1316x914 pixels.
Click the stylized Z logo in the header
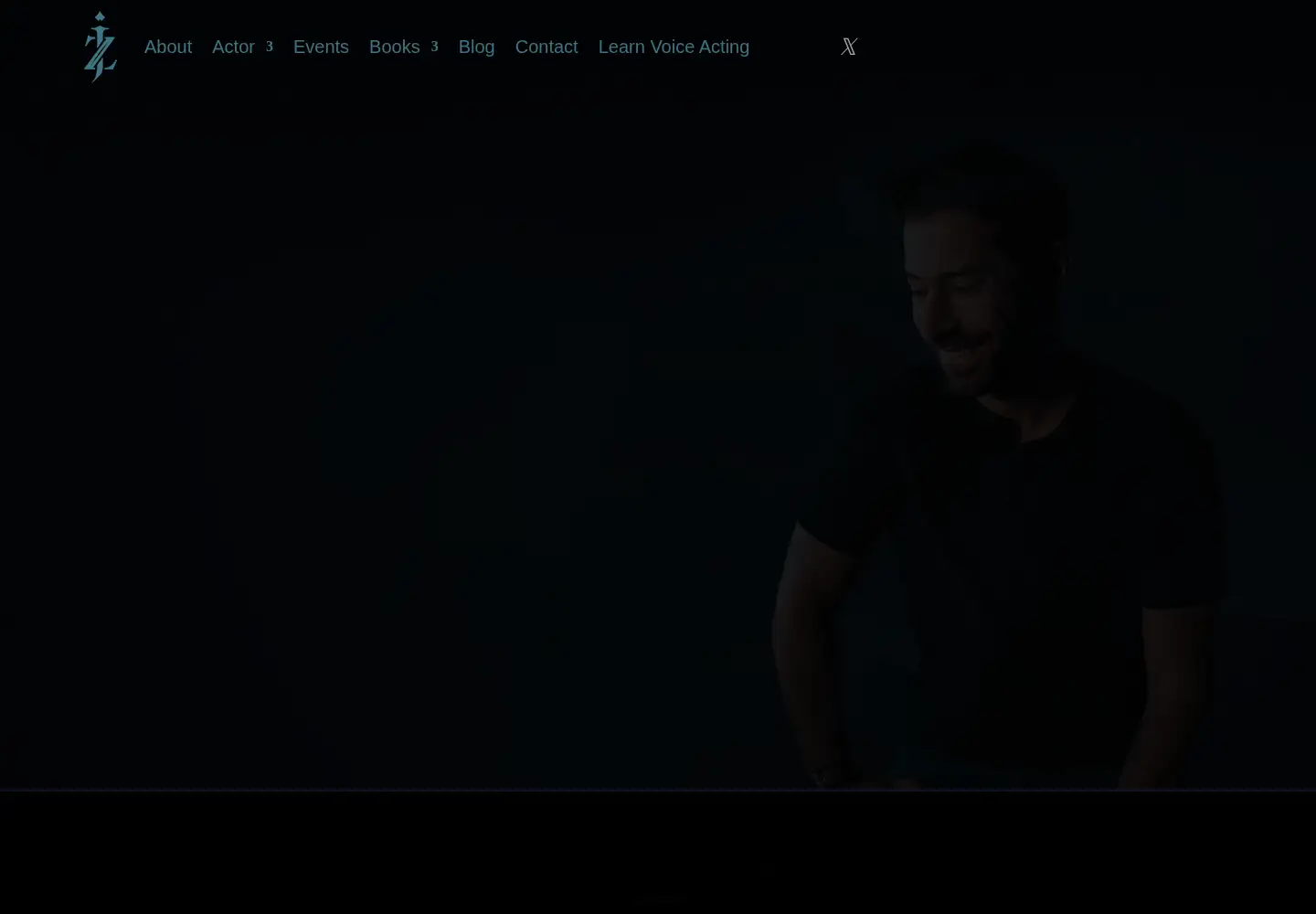pyautogui.click(x=101, y=47)
